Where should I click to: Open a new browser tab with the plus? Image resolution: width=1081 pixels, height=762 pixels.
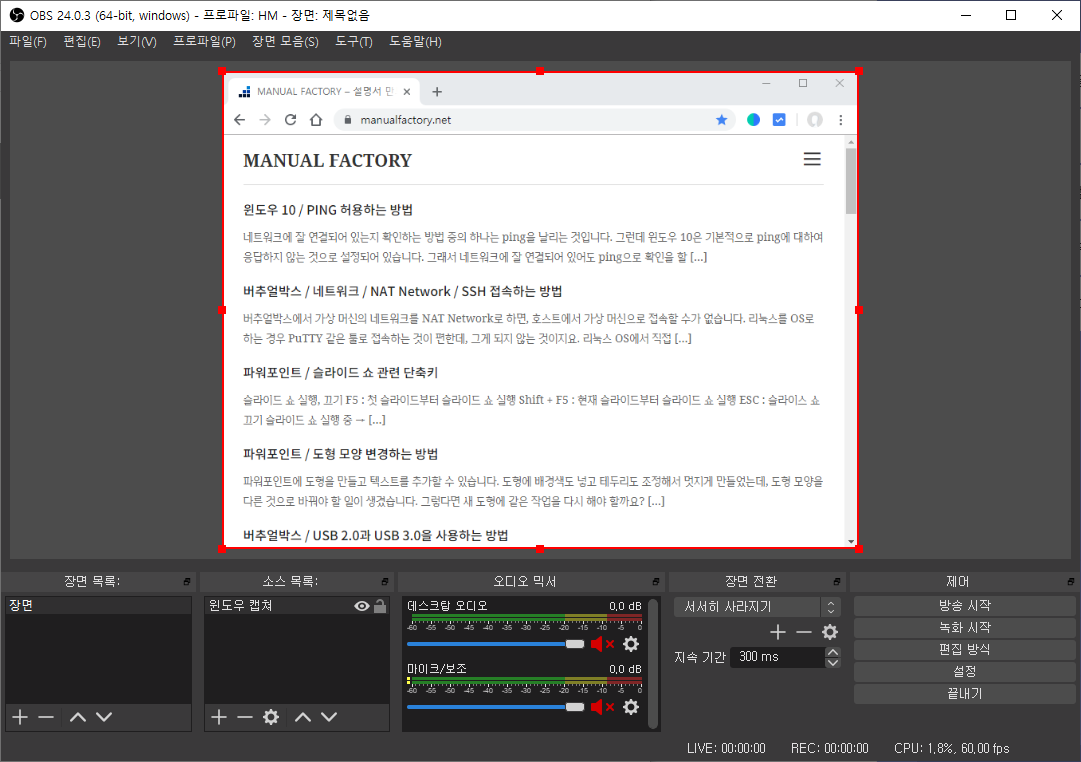pos(436,92)
